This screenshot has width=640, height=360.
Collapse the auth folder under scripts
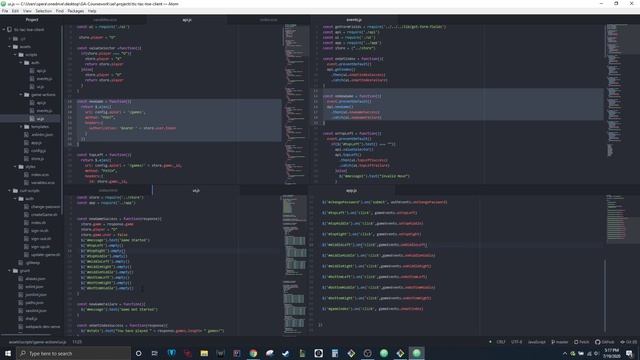pyautogui.click(x=21, y=63)
